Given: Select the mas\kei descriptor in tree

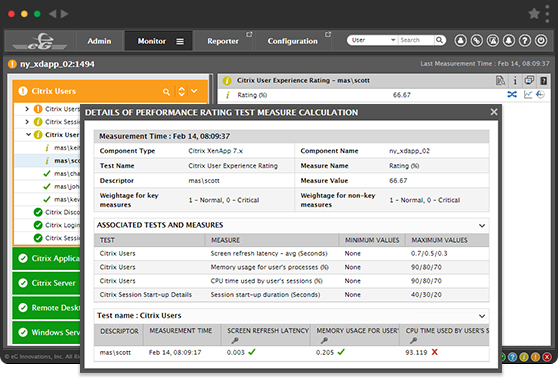Looking at the screenshot, I should (67, 148).
